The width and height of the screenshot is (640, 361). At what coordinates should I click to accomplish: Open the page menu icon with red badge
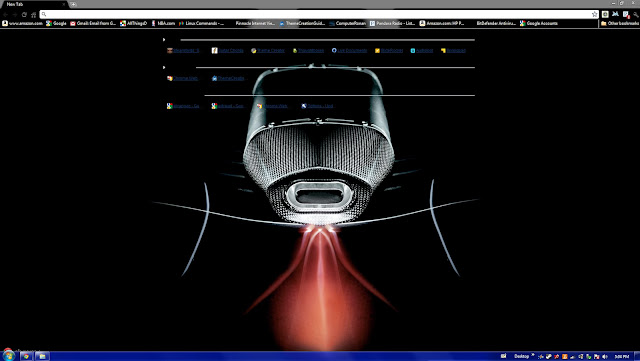(x=626, y=14)
